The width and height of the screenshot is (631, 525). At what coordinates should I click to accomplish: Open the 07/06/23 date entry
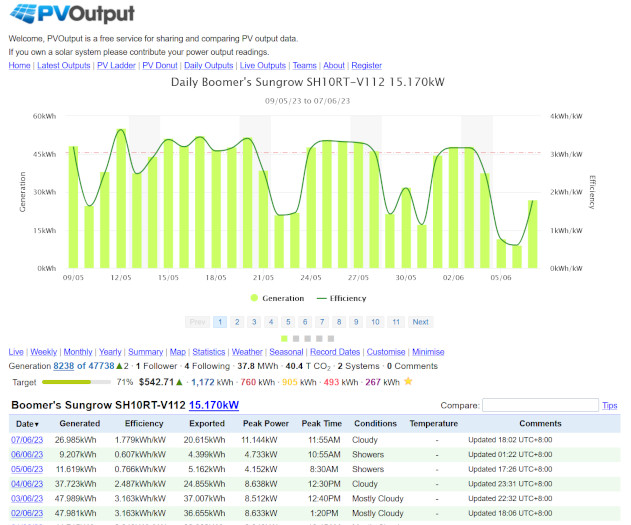pos(27,440)
